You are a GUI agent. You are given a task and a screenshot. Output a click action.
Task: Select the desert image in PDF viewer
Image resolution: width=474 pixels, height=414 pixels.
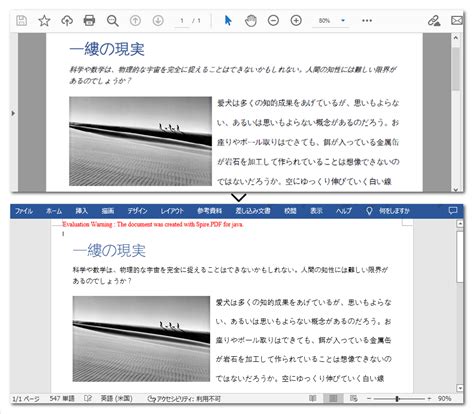coord(140,141)
